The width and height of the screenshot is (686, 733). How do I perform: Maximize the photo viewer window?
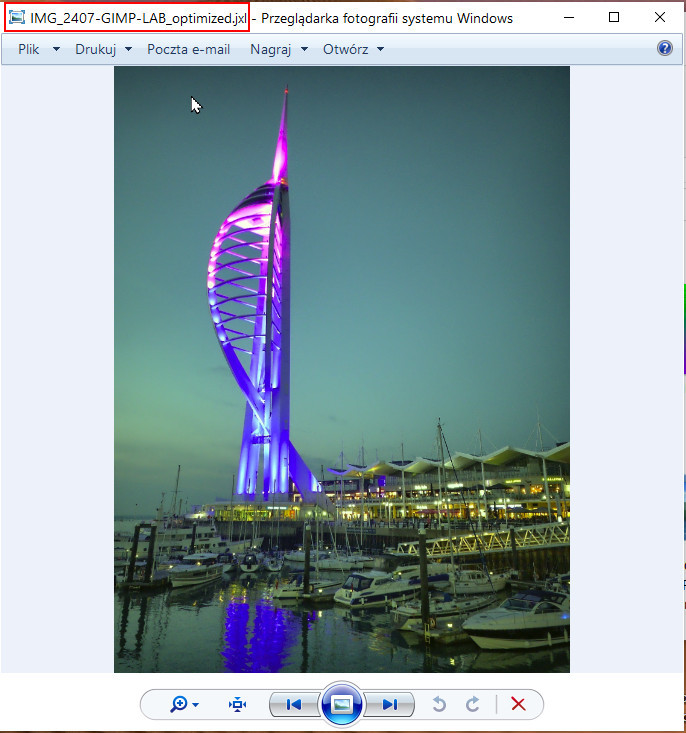pos(614,17)
